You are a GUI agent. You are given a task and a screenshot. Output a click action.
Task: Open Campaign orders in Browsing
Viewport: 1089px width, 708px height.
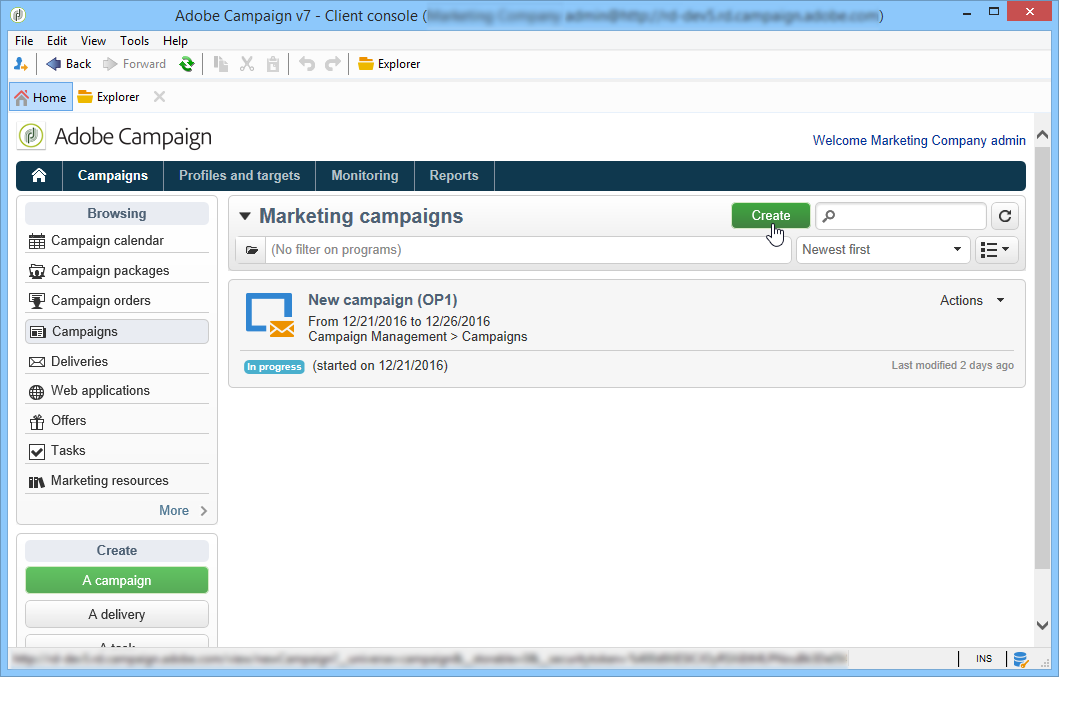(117, 300)
